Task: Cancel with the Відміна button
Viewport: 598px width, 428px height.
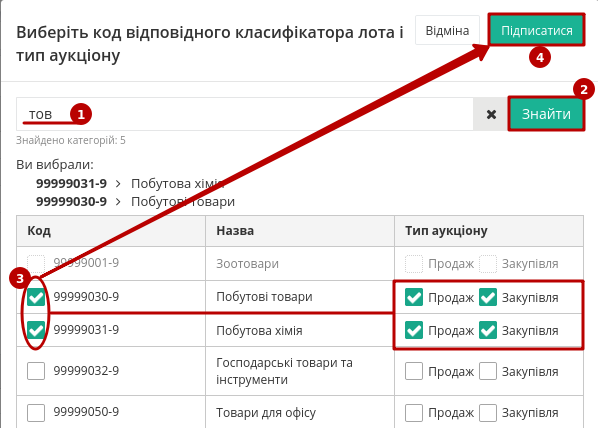Action: click(x=447, y=31)
